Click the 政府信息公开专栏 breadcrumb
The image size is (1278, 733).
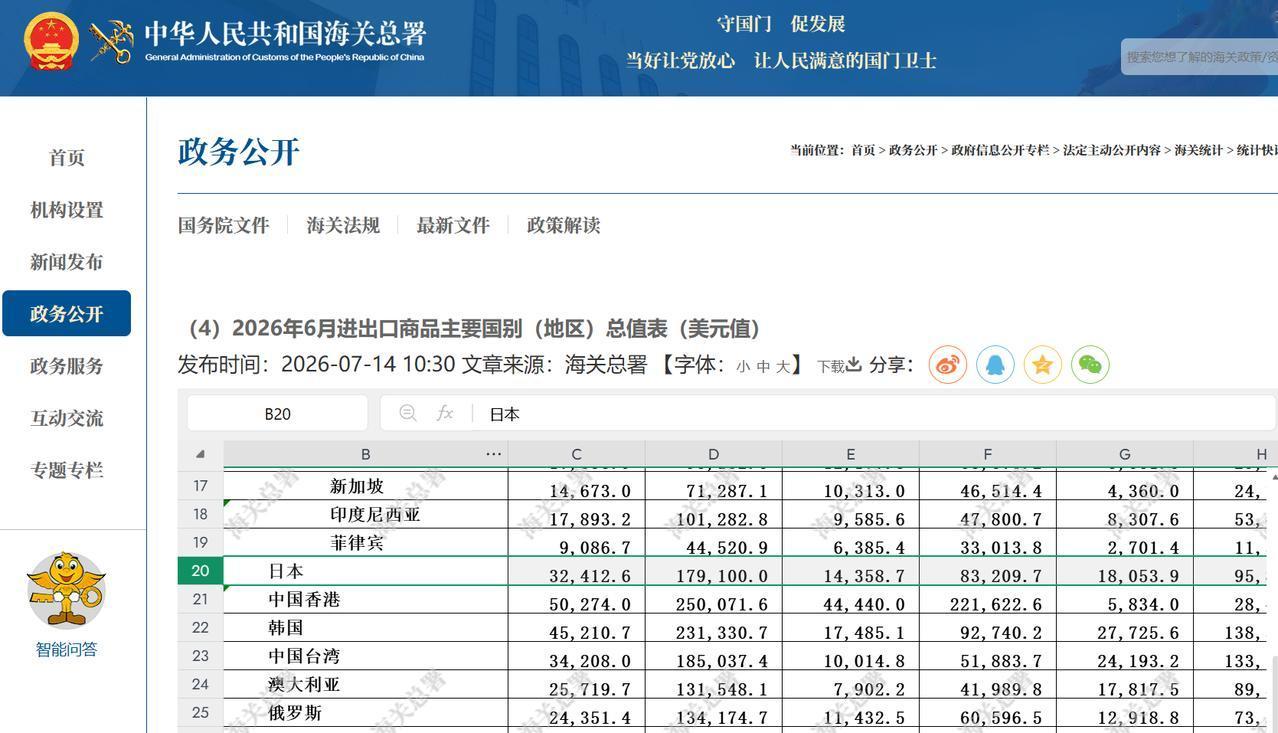1000,150
